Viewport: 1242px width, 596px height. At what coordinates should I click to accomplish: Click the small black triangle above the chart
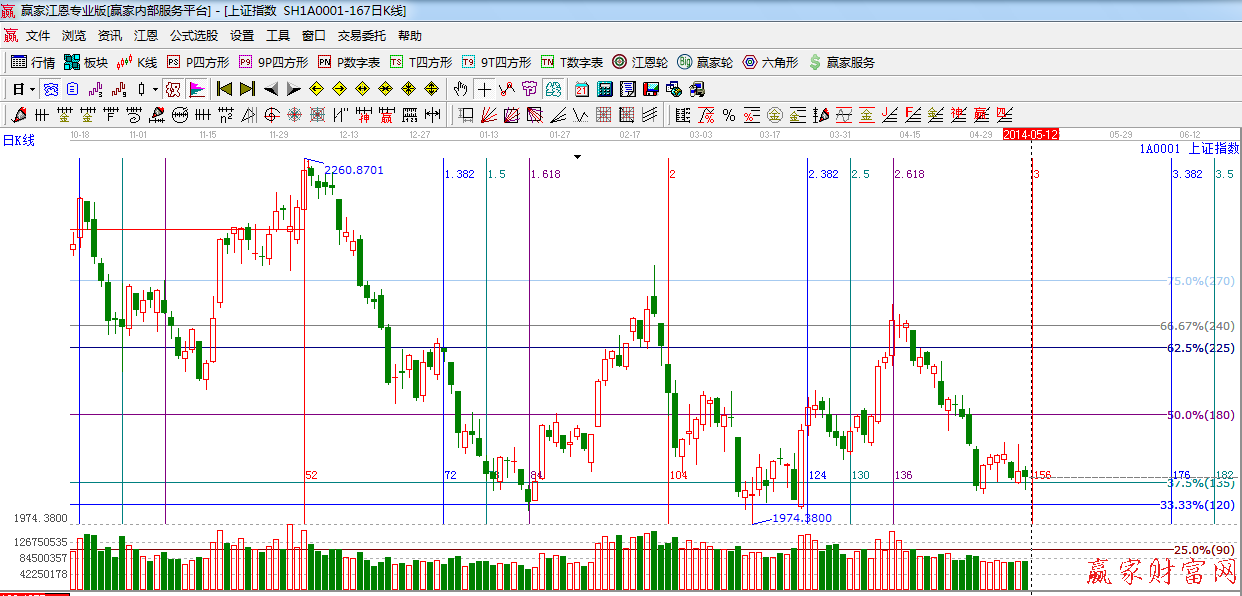click(577, 157)
